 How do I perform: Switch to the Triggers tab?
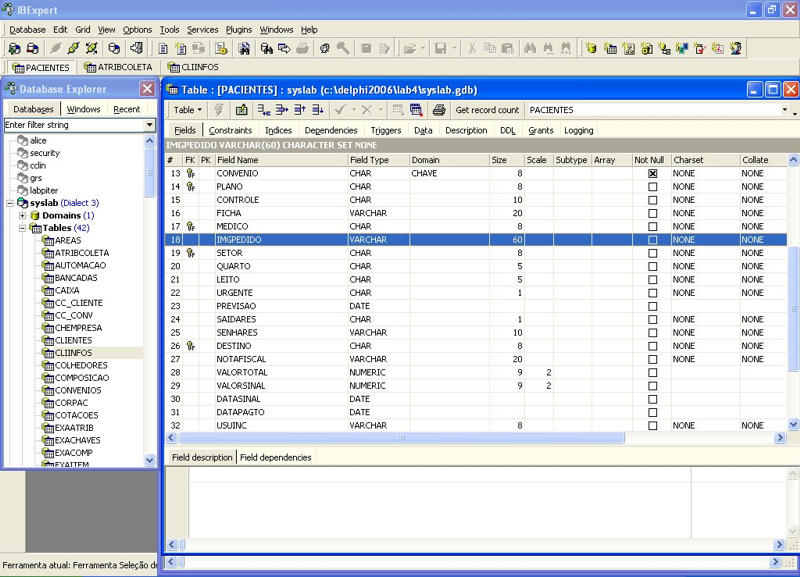(386, 131)
